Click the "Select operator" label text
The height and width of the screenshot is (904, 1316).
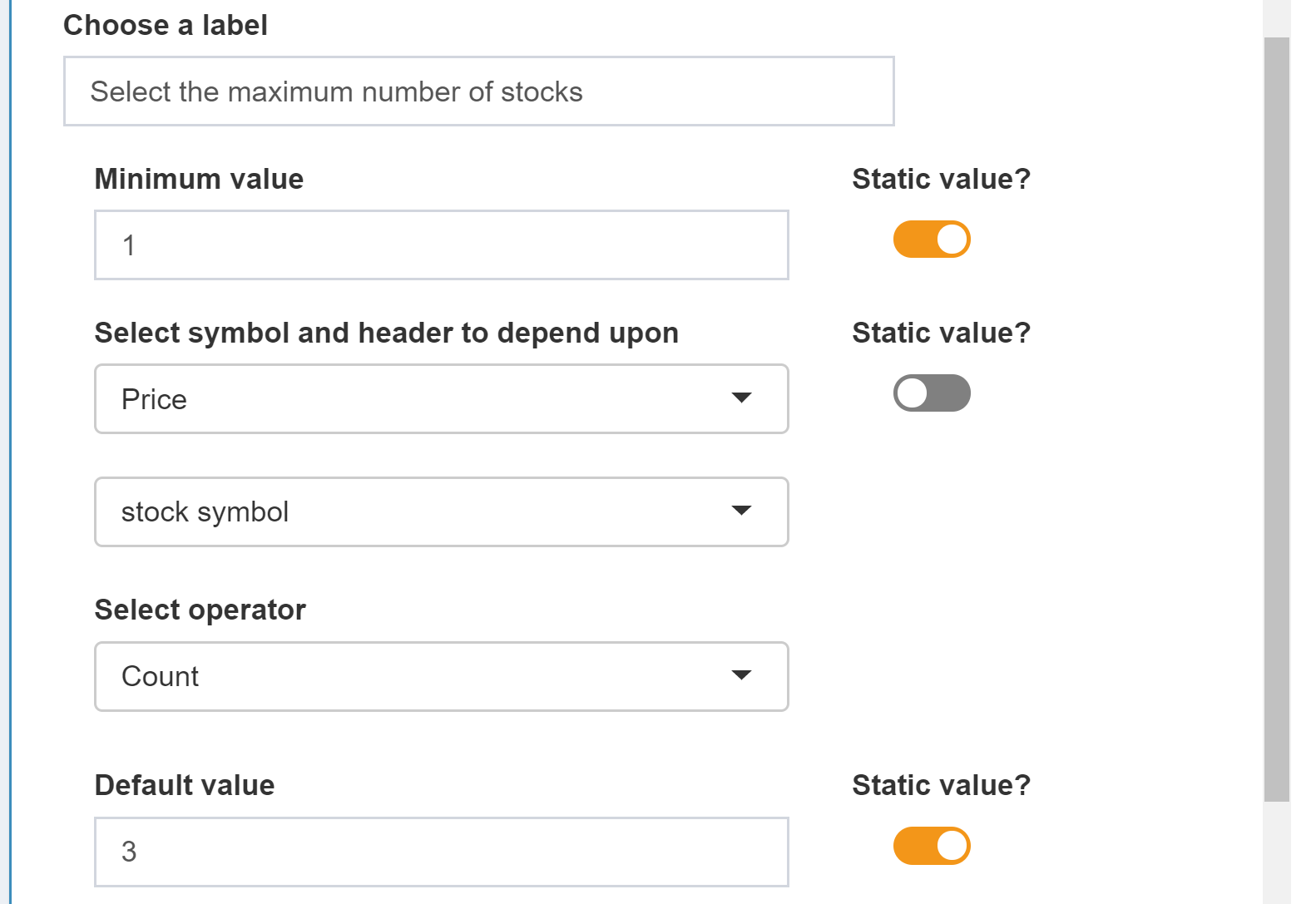point(200,610)
